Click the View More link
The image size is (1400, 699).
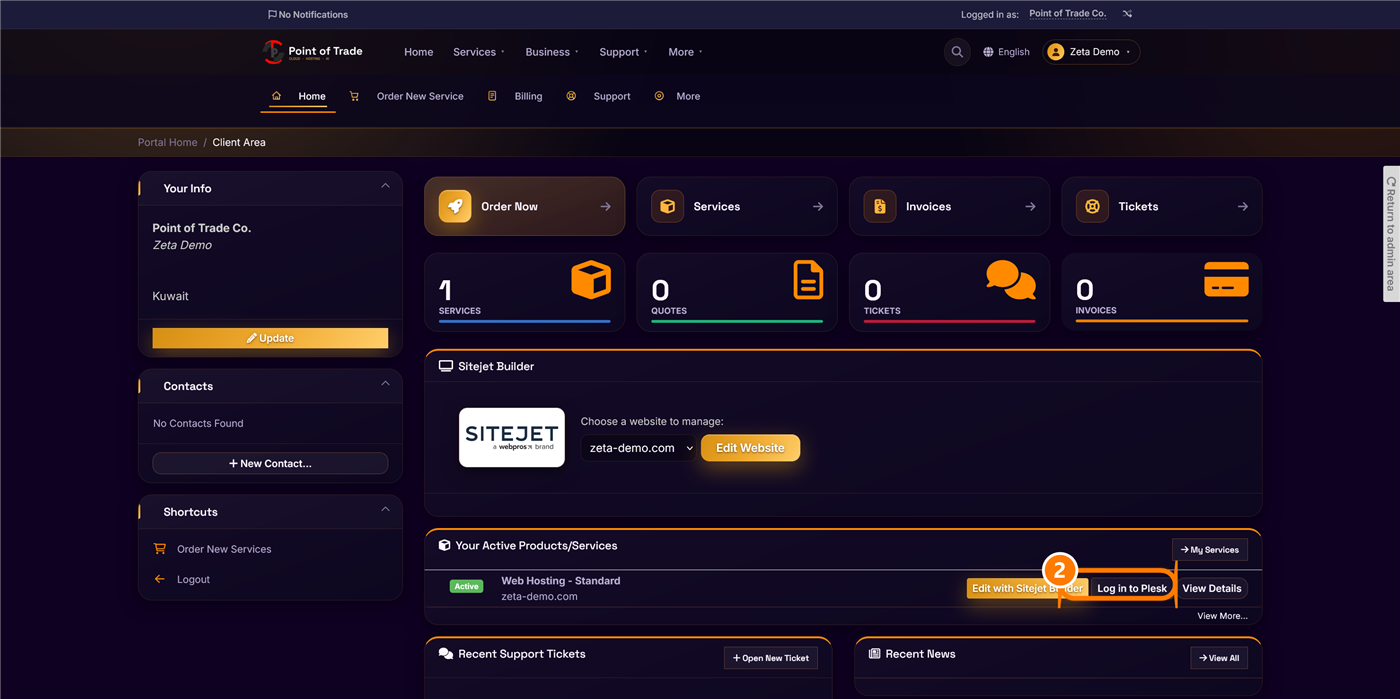pyautogui.click(x=1222, y=616)
